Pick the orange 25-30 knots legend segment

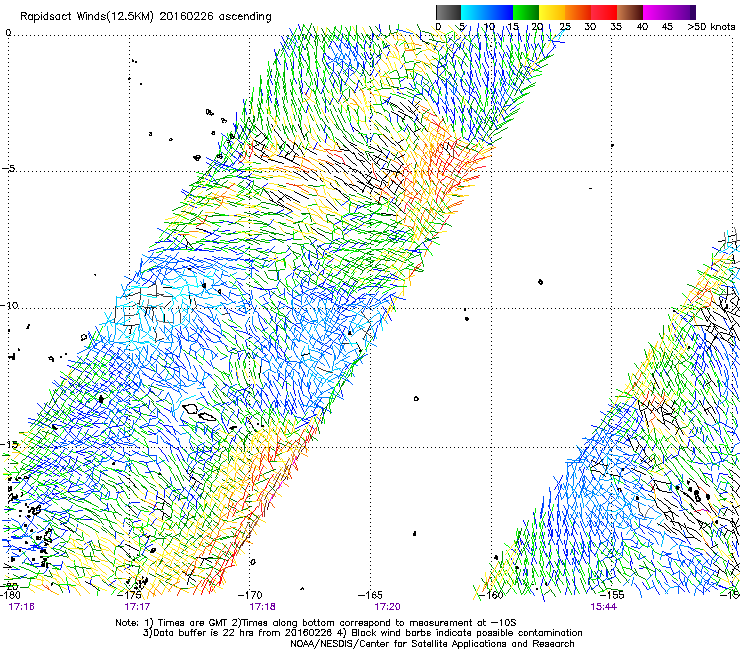[578, 12]
